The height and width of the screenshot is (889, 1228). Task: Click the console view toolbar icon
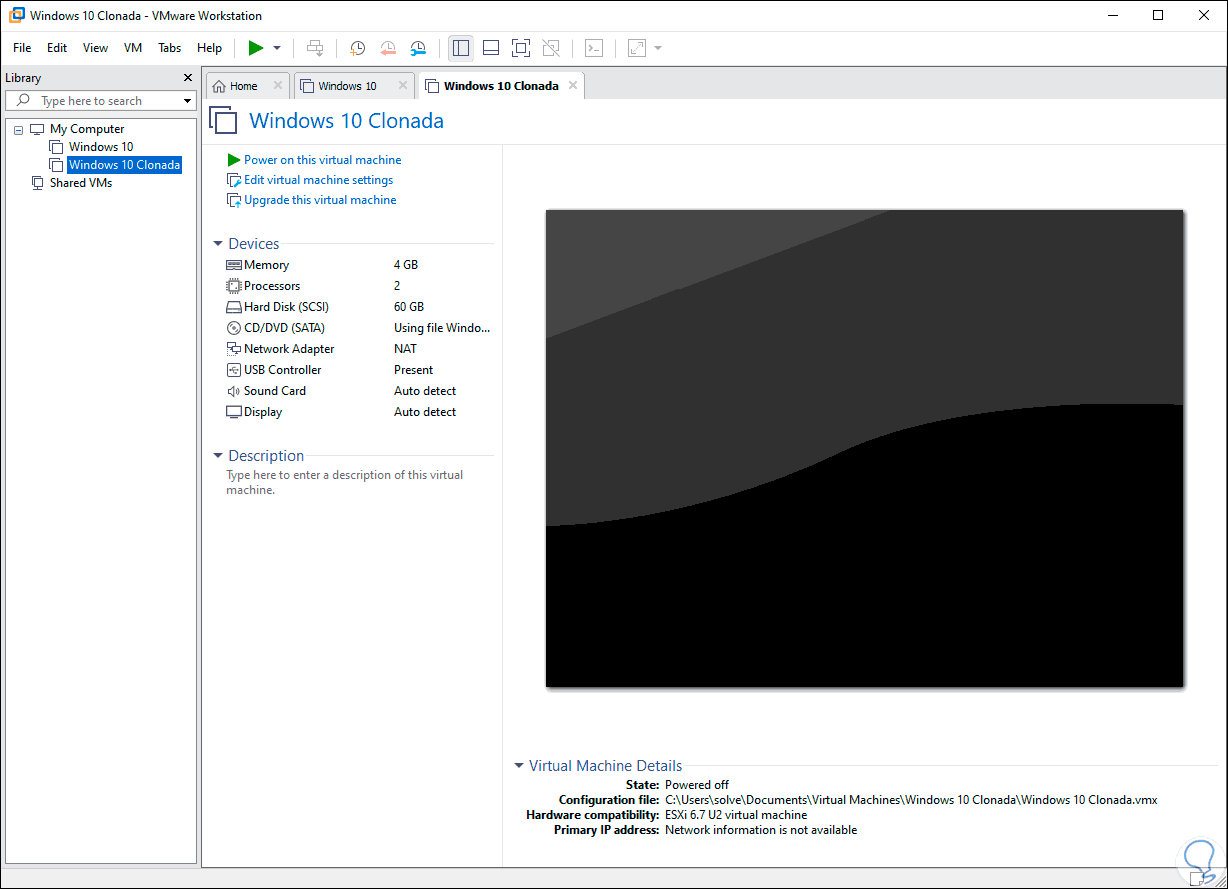594,48
